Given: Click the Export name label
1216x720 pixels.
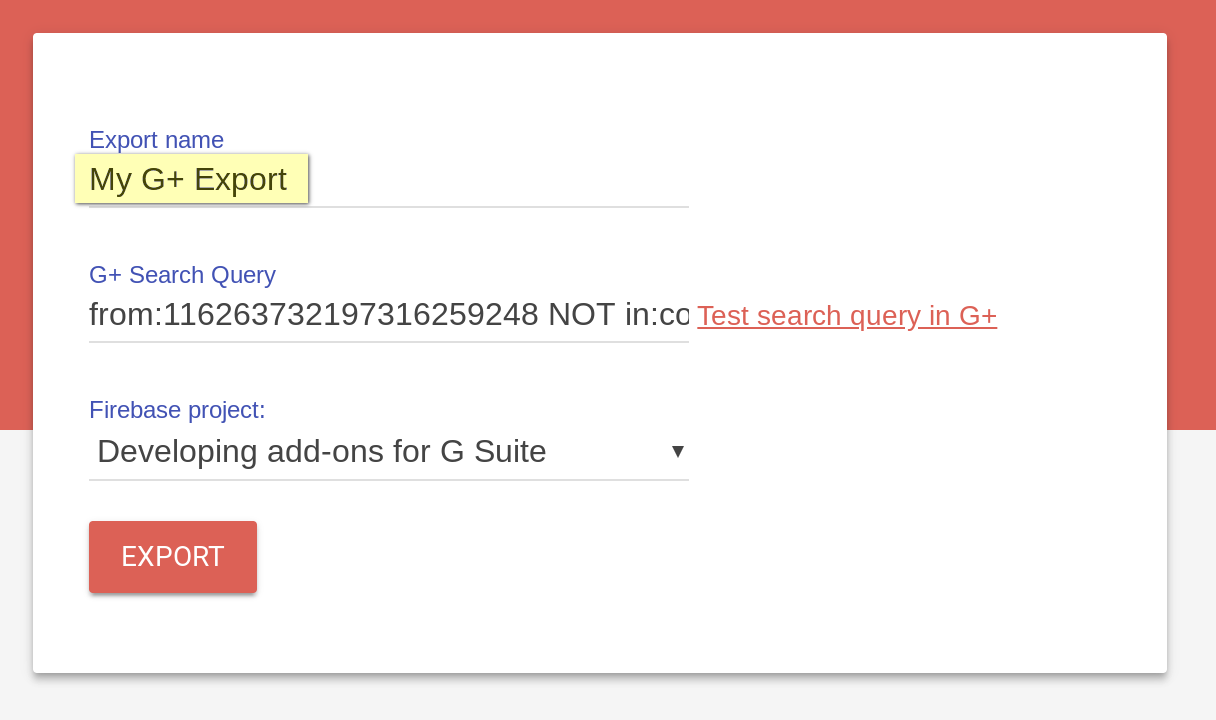Looking at the screenshot, I should click(x=156, y=140).
